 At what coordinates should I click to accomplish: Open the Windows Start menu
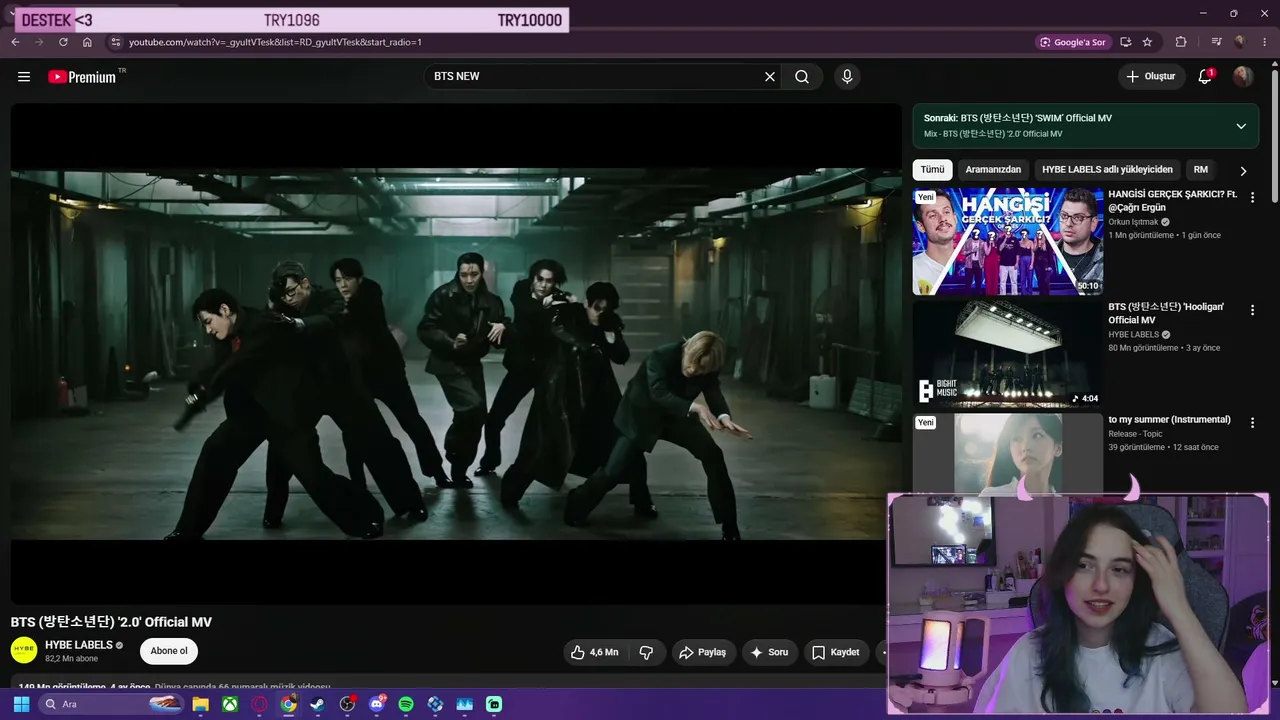21,704
